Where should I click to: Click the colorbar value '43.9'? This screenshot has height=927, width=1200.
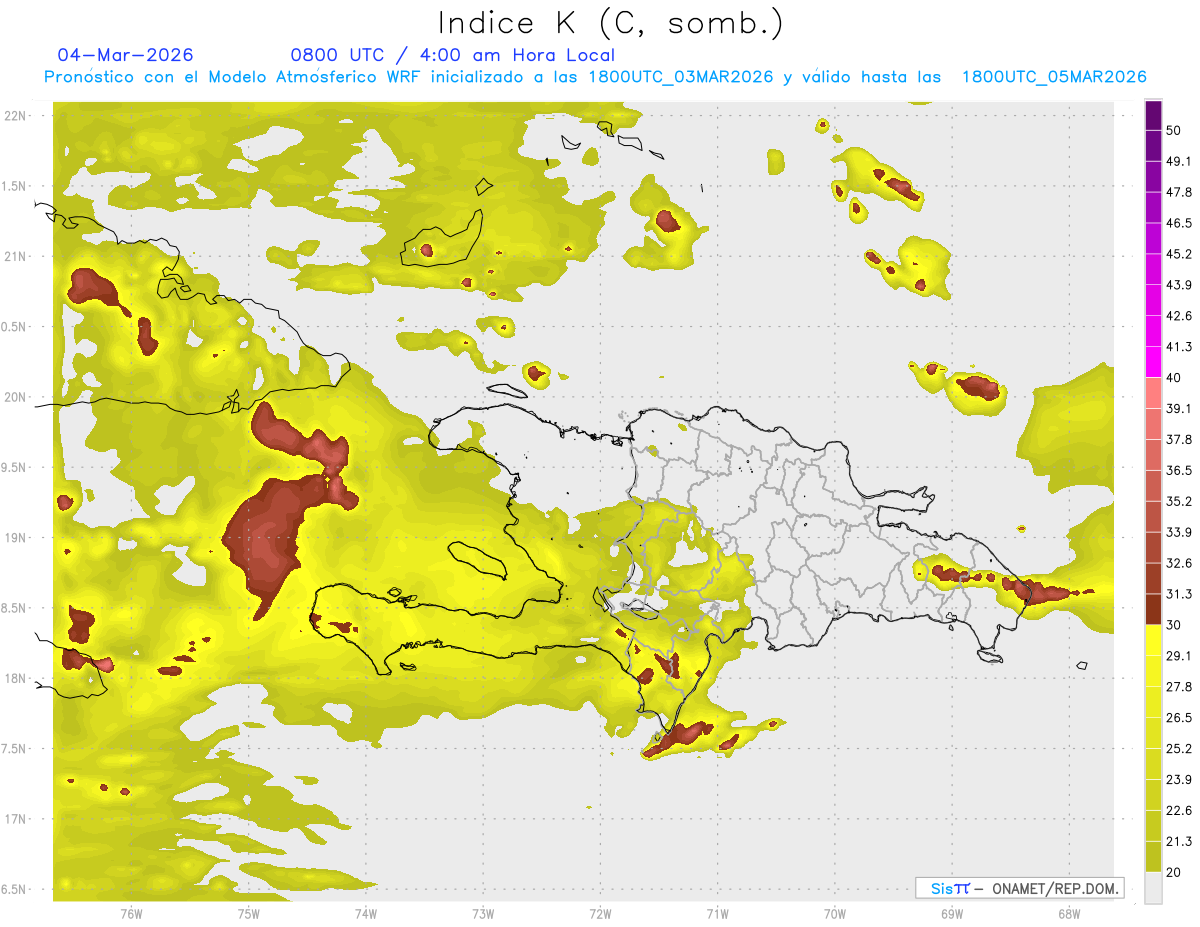coord(1179,285)
